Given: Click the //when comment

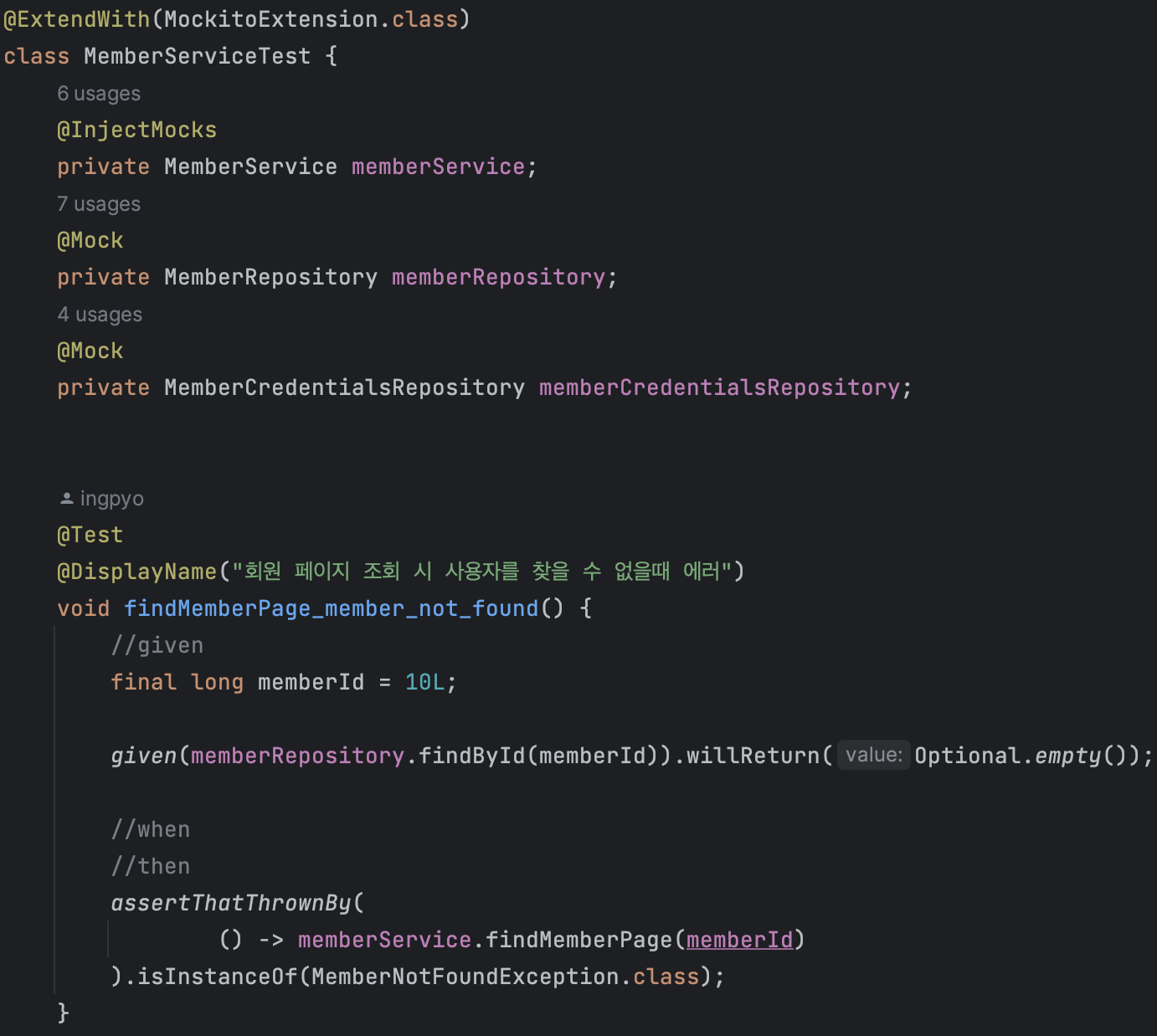Looking at the screenshot, I should coord(150,829).
